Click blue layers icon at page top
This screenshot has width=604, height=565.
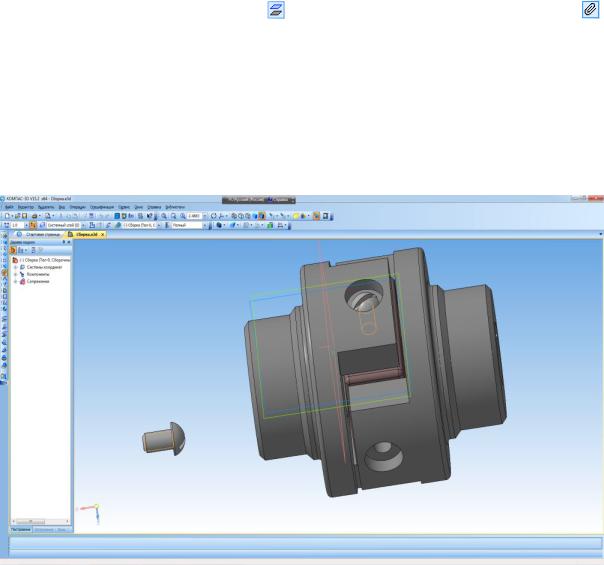[x=276, y=10]
